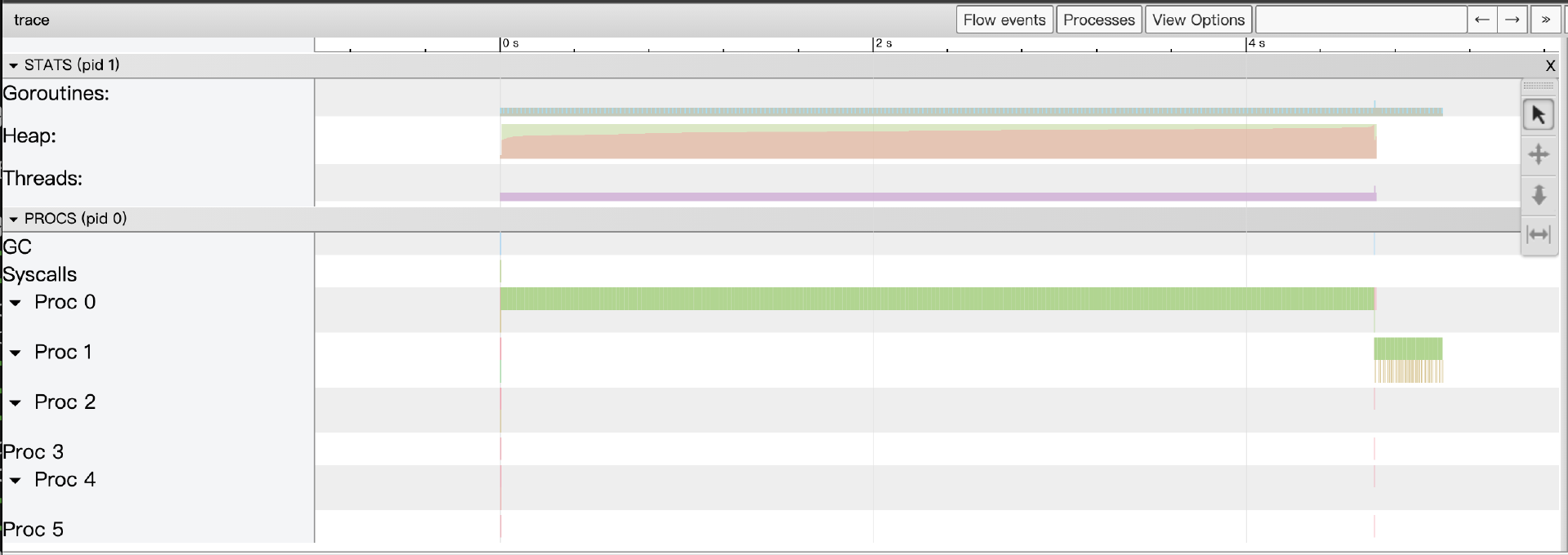Open the Processes filter button

tap(1098, 20)
